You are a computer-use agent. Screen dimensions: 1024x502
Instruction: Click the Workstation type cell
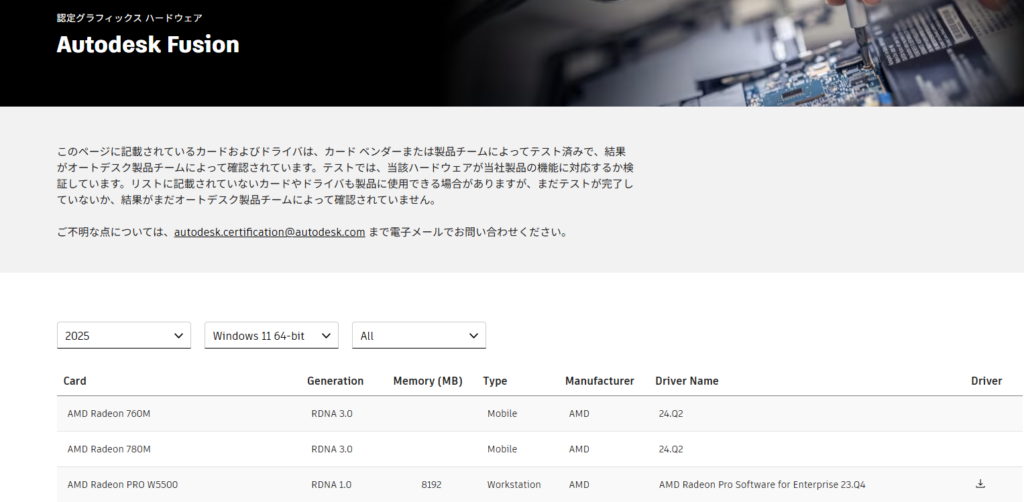pos(514,484)
